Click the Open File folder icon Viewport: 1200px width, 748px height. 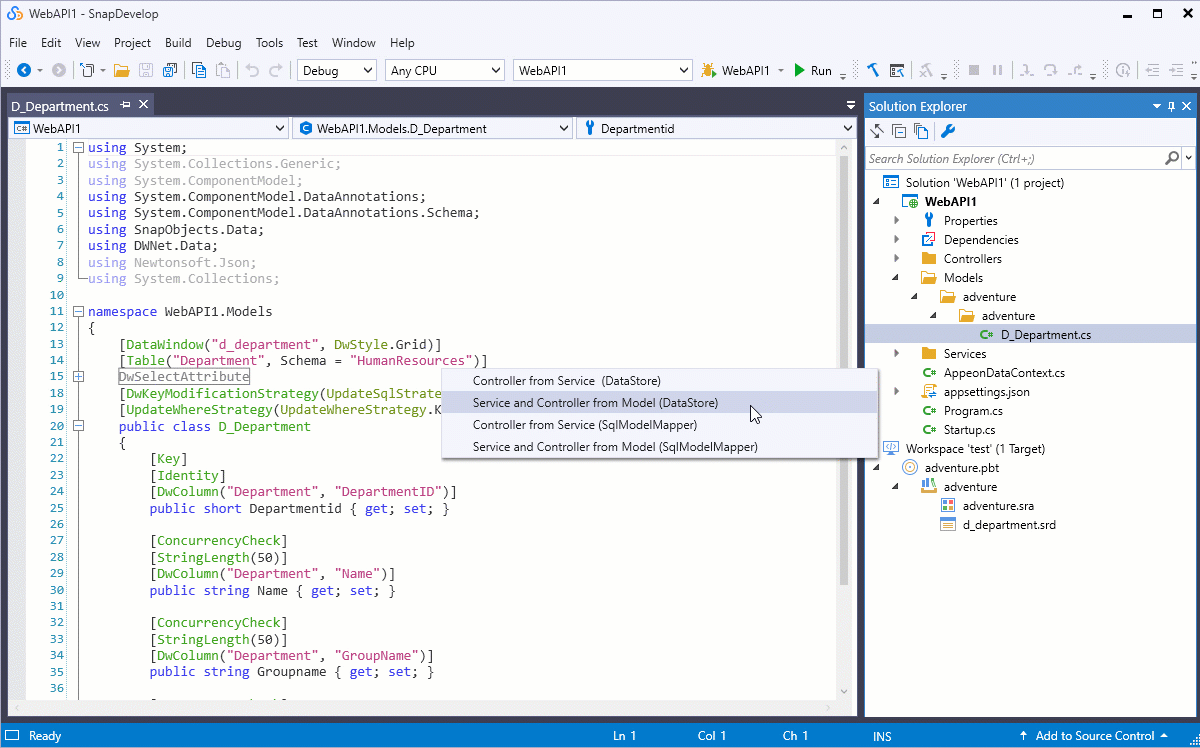click(122, 70)
